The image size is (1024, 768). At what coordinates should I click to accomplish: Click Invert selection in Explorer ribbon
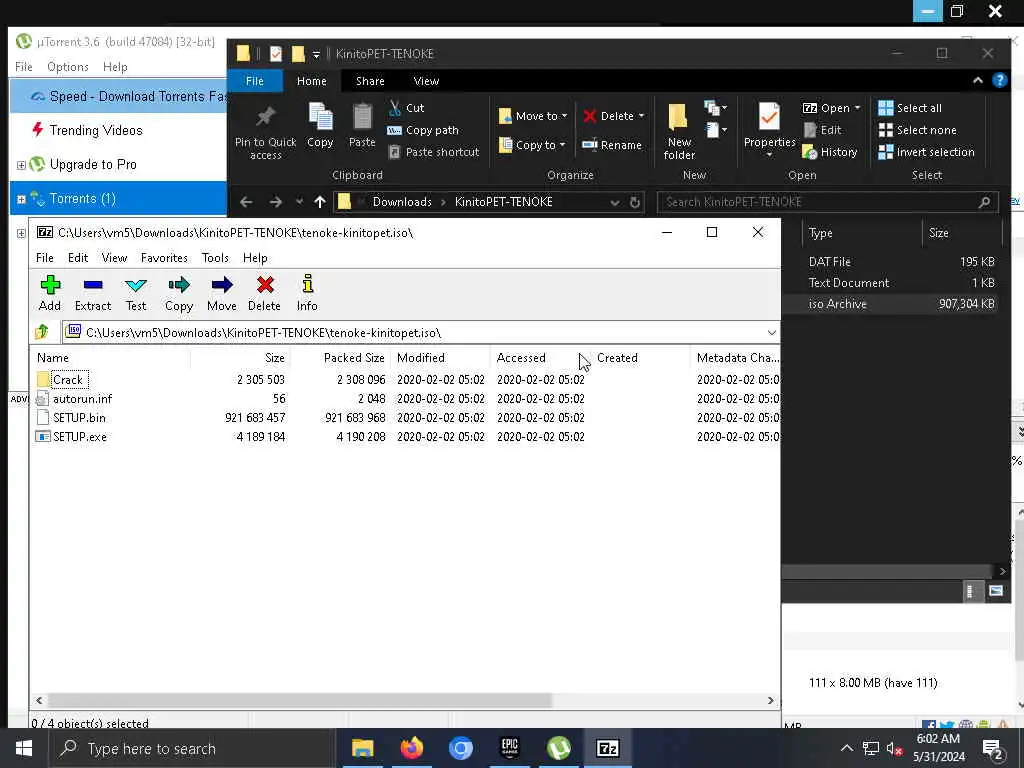tap(926, 152)
